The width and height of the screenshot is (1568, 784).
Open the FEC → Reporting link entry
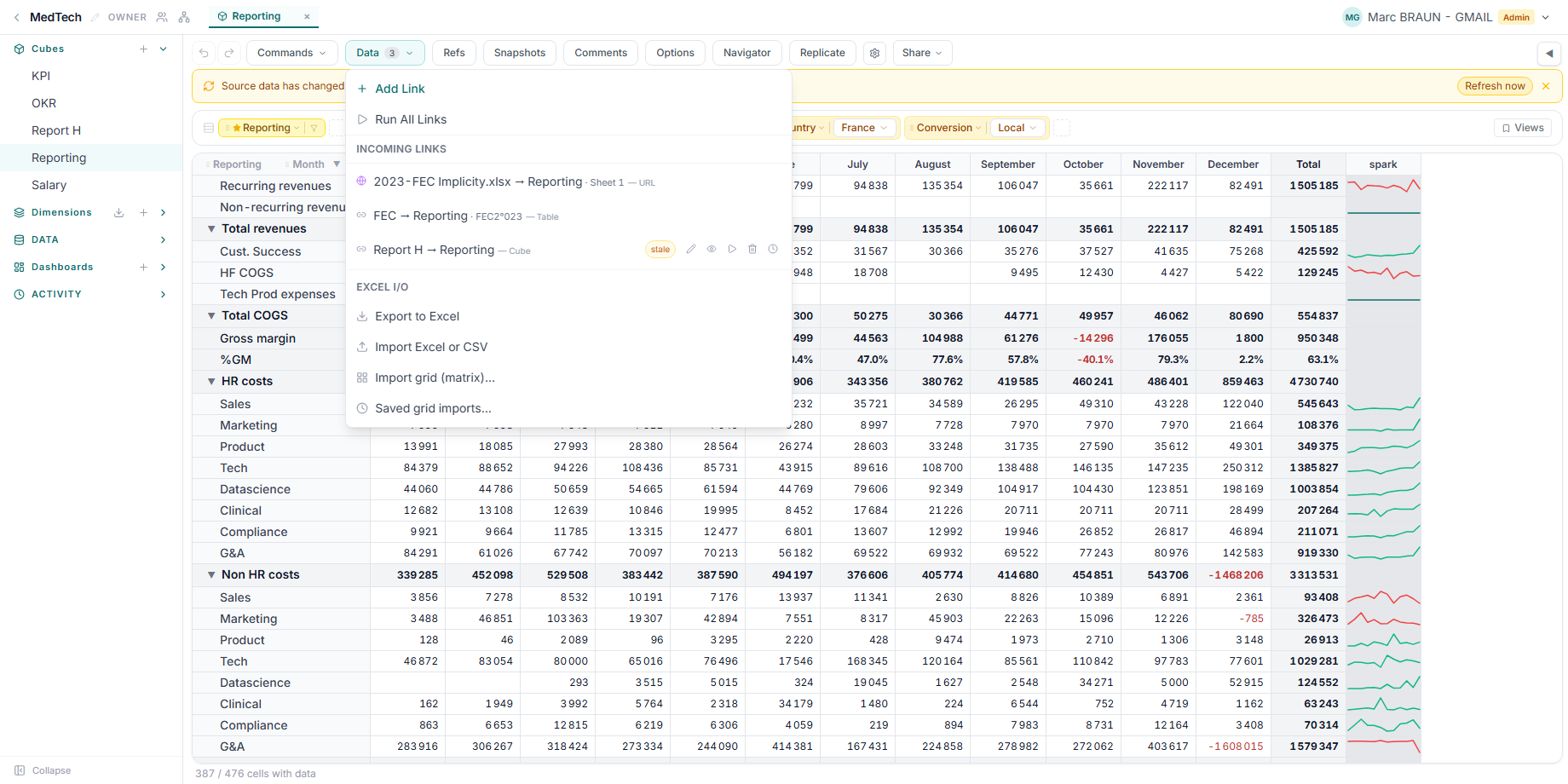click(568, 216)
